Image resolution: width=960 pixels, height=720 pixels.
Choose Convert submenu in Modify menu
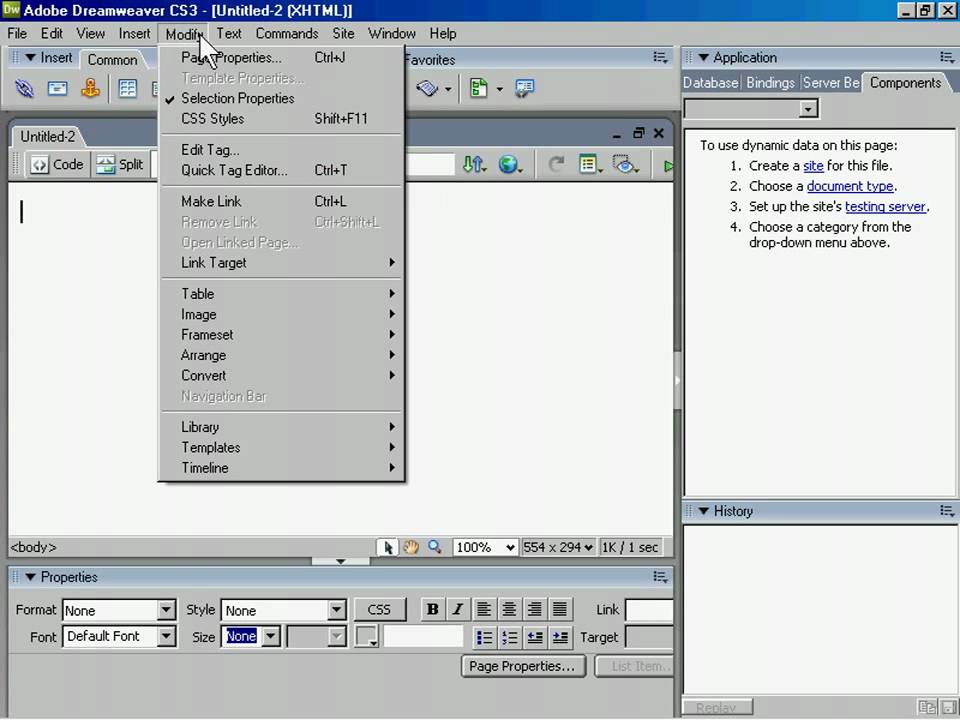[x=282, y=375]
